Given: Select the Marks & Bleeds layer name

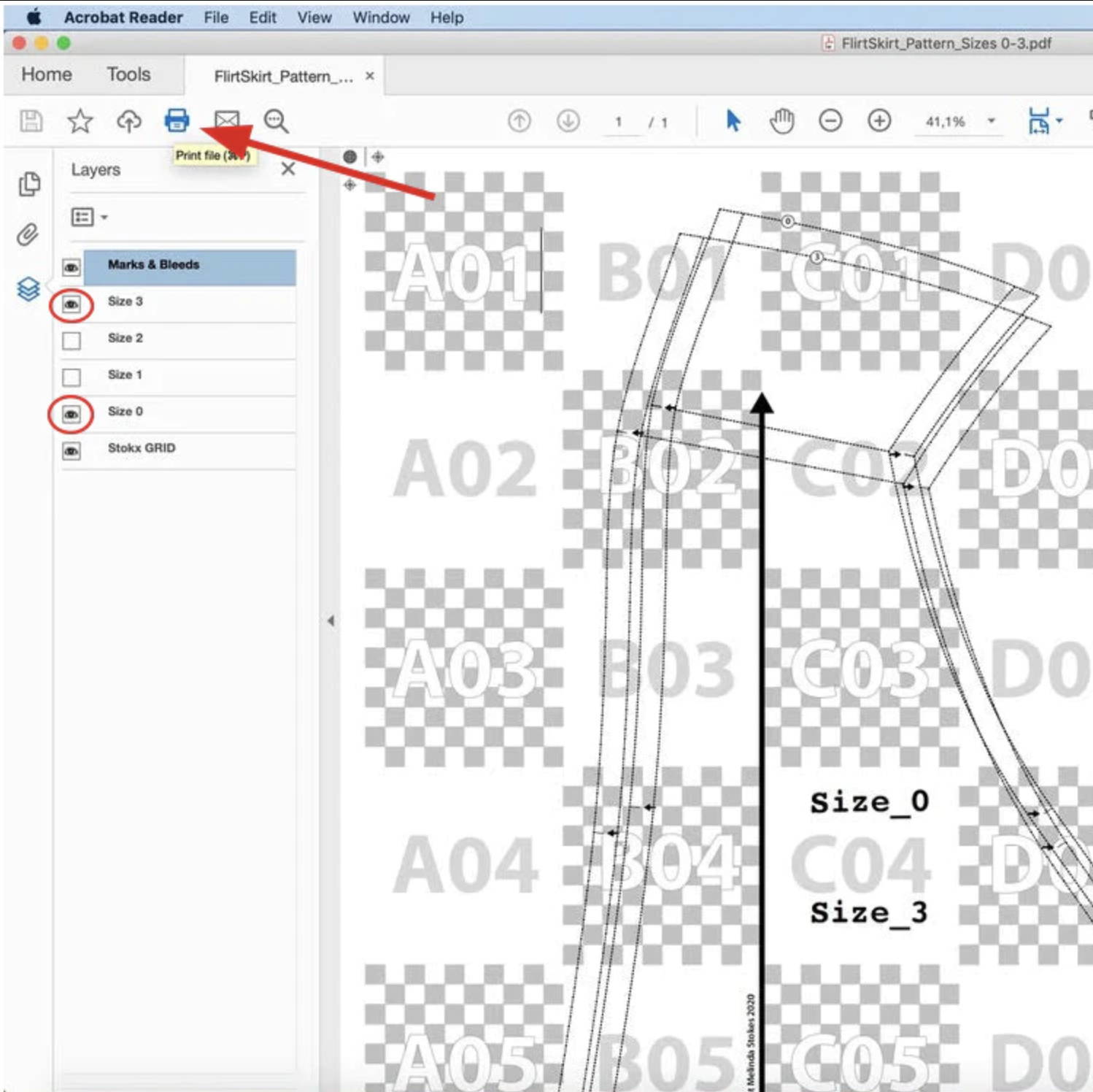Looking at the screenshot, I should tap(153, 264).
